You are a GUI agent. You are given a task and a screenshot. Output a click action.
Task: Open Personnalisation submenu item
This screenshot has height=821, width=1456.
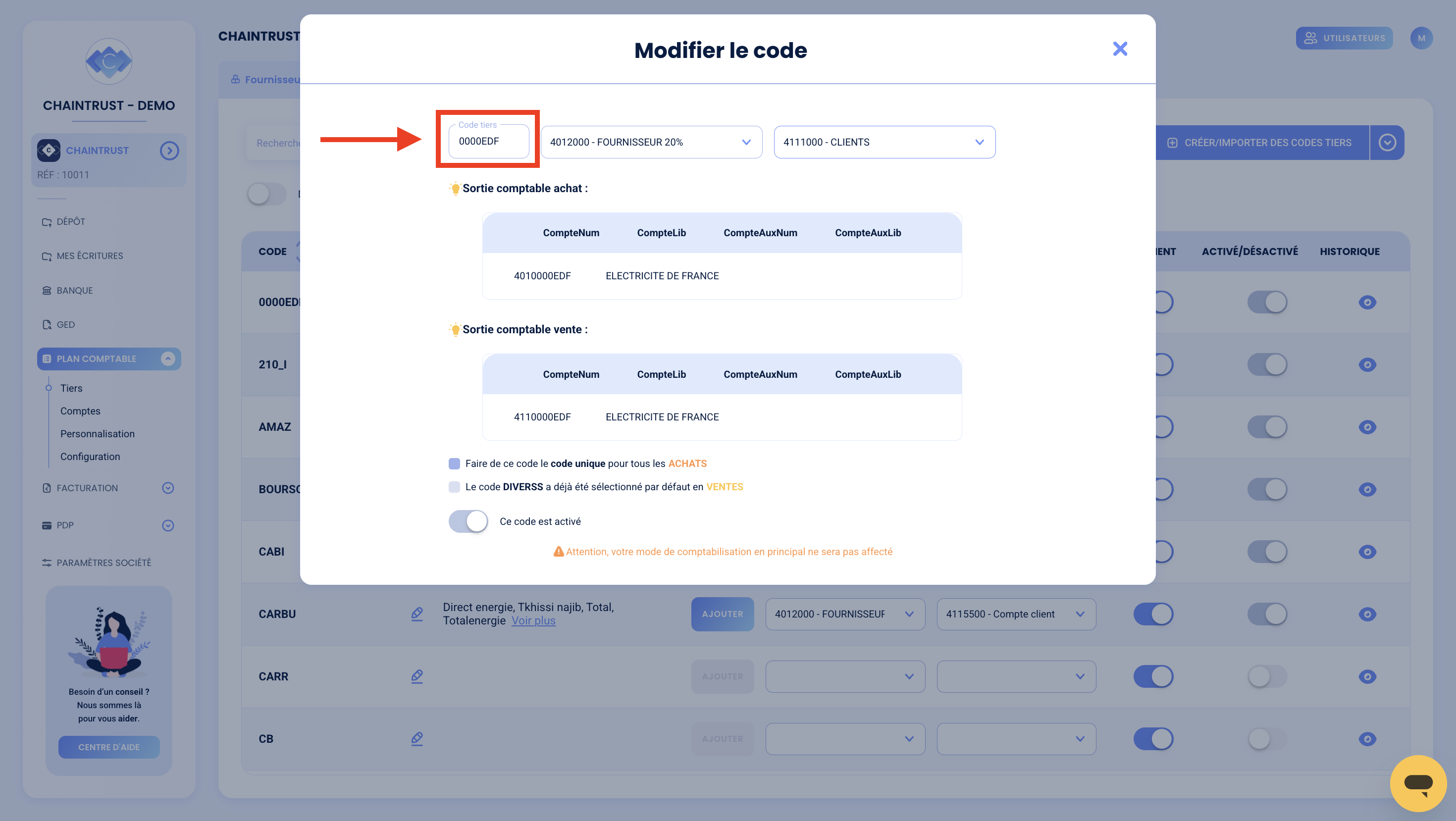pyautogui.click(x=97, y=433)
